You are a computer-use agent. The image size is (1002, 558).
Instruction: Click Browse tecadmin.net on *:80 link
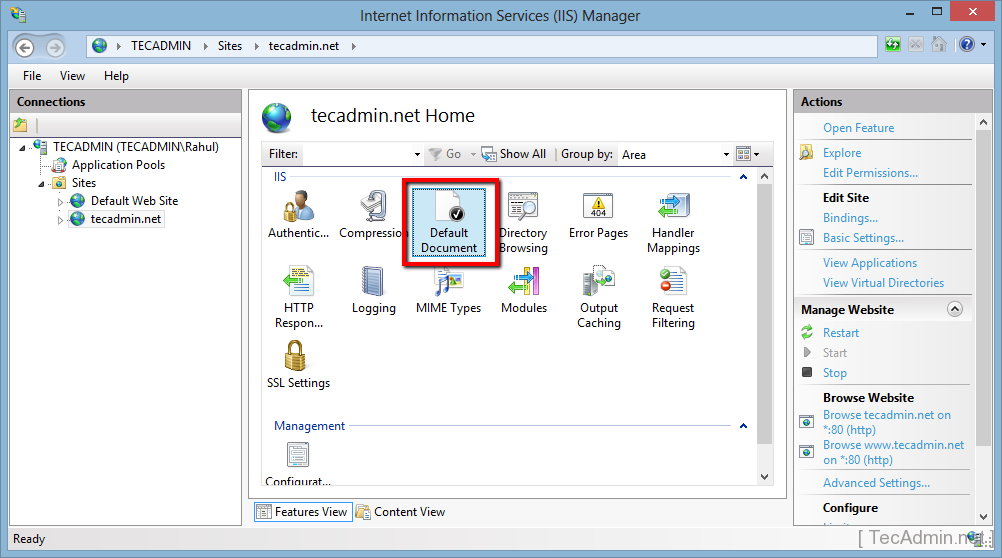pos(886,422)
